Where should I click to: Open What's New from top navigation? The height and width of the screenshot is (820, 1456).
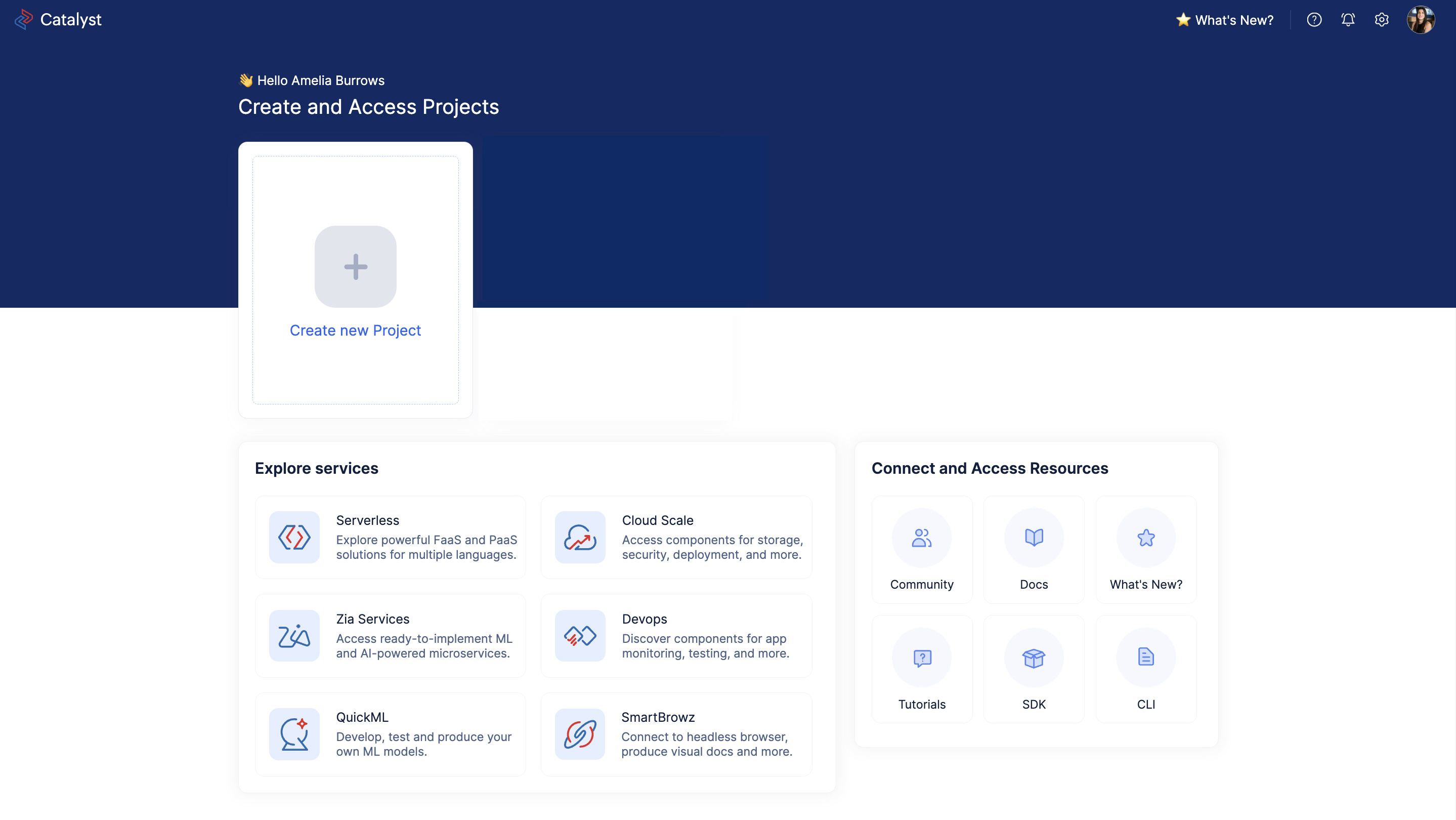(x=1224, y=19)
